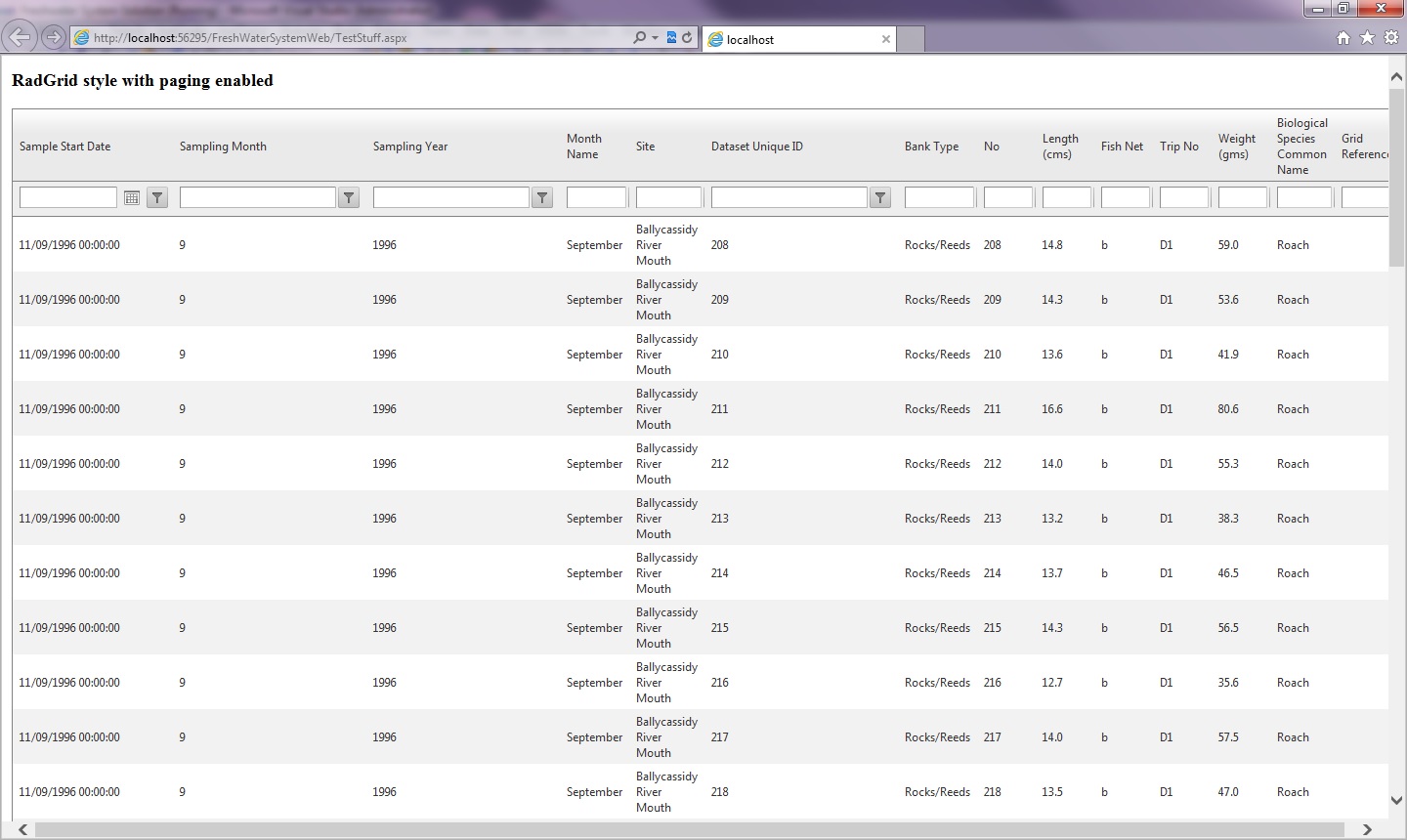Screen dimensions: 1407x840
Task: Focus the Site filter box
Action: [x=668, y=197]
